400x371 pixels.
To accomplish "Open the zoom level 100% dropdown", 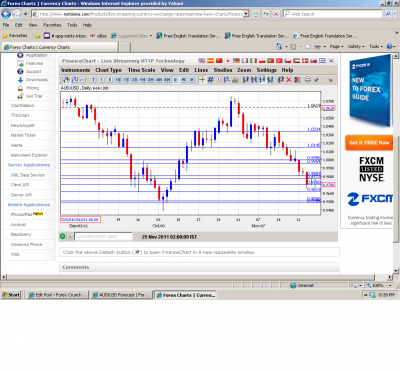I will [391, 286].
